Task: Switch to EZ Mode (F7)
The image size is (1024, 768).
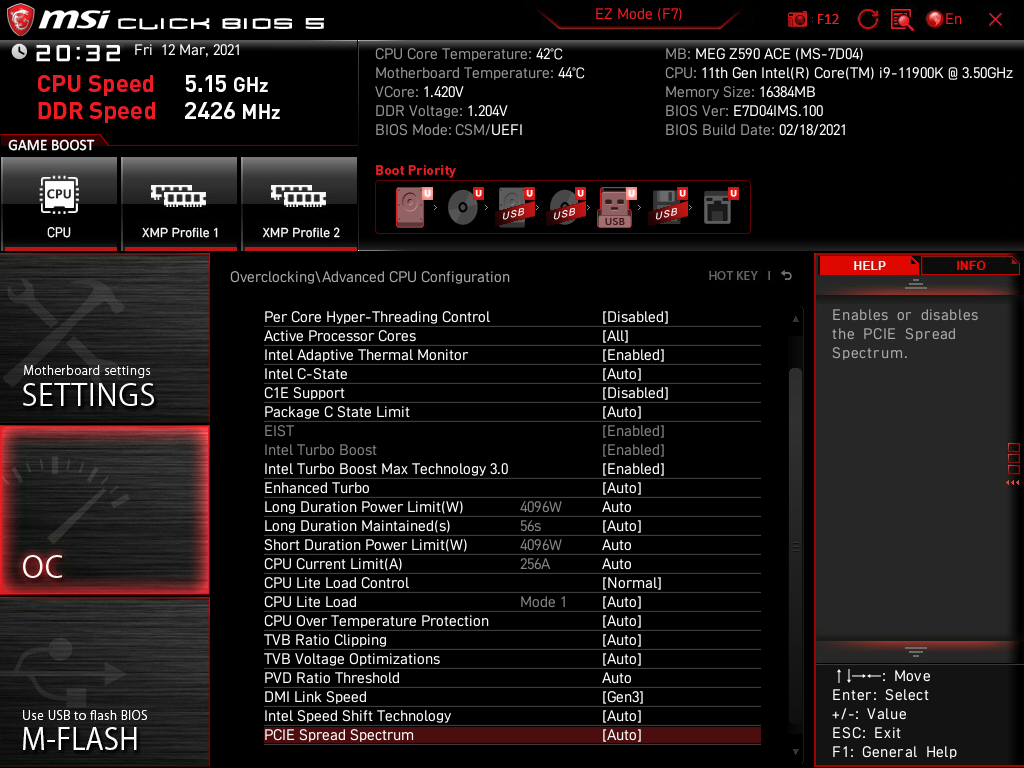Action: coord(638,14)
